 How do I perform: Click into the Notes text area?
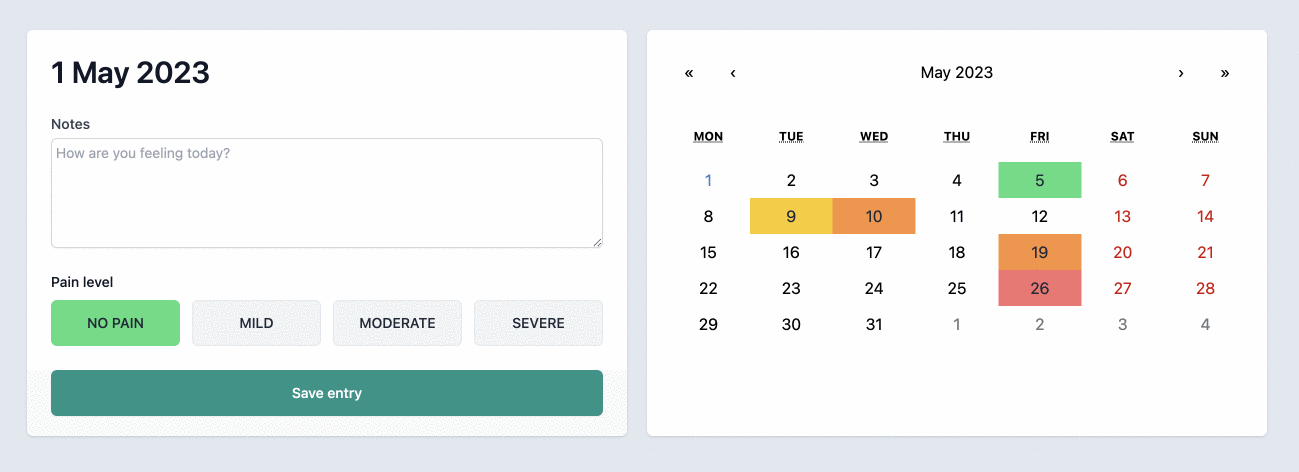click(327, 193)
